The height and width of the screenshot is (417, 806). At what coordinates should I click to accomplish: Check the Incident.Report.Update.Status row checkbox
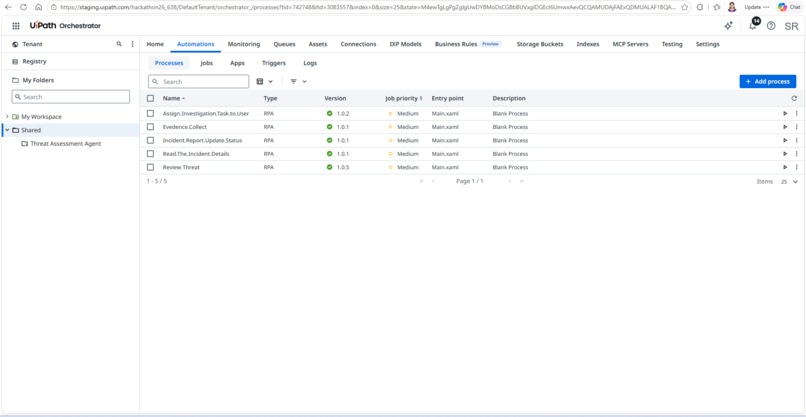click(x=151, y=140)
